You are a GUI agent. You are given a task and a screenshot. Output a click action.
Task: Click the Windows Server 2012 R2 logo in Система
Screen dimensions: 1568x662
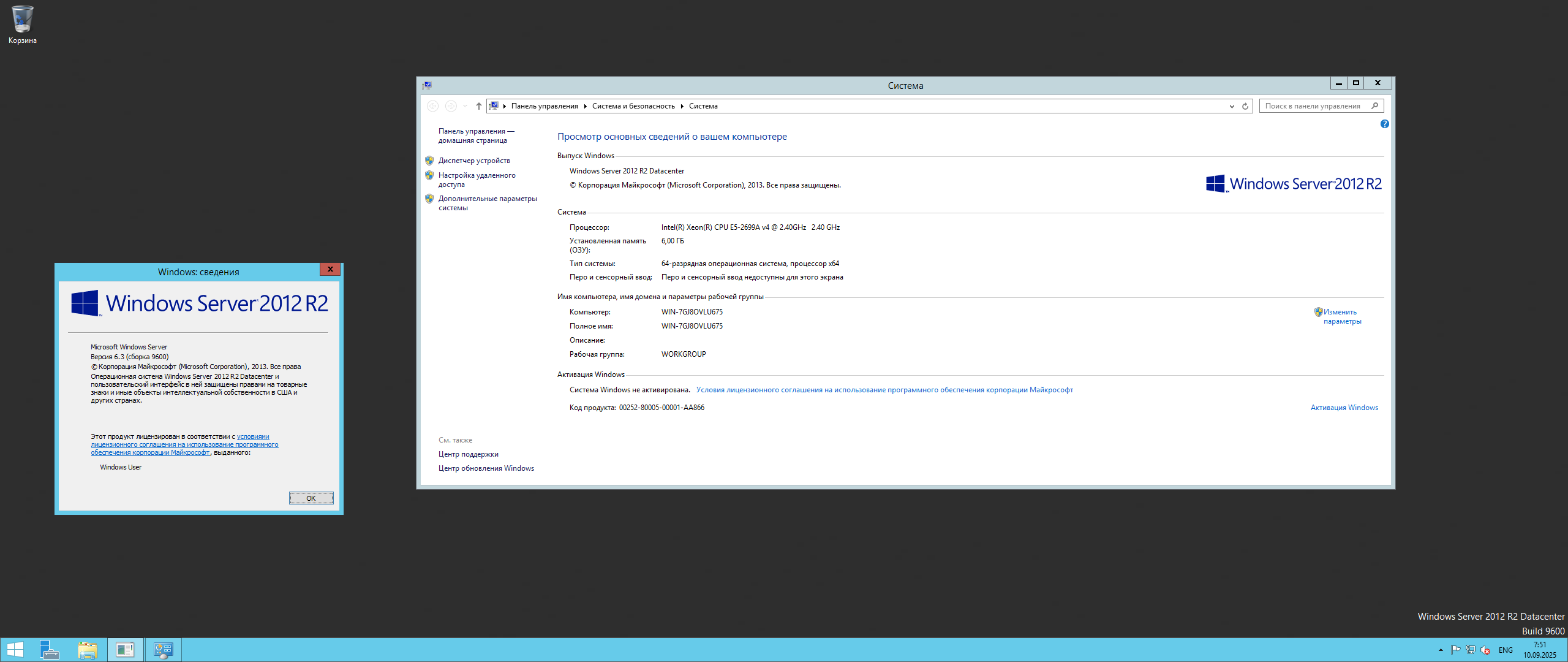[x=1294, y=184]
